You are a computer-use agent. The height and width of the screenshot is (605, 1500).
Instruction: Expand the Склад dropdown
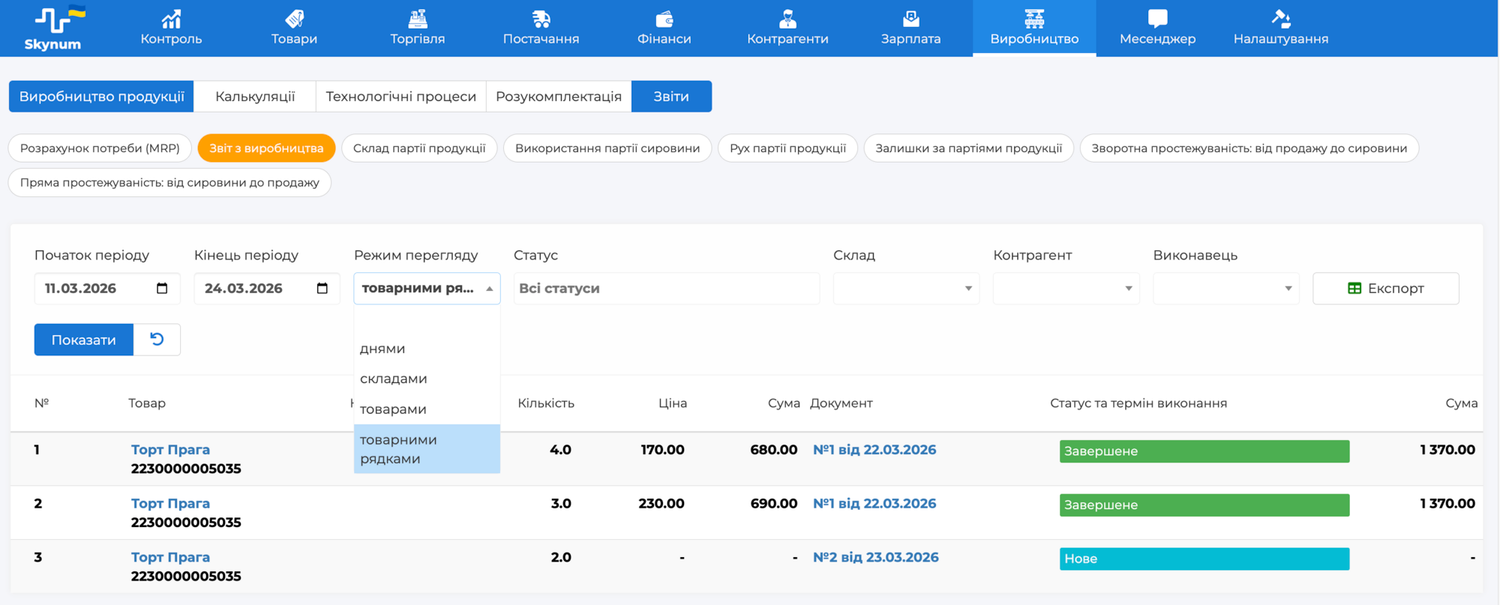(x=906, y=289)
